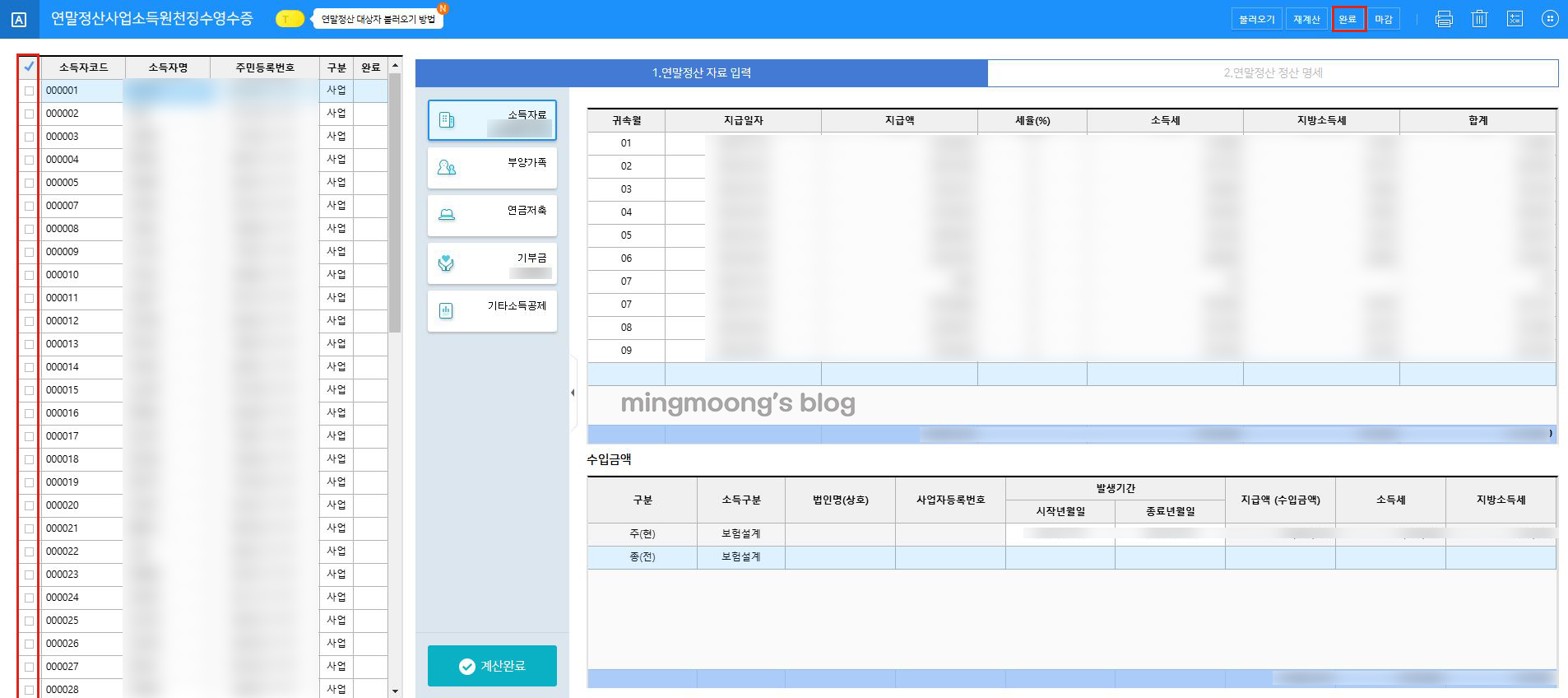Click the 종(전) row cell
The height and width of the screenshot is (698, 1568).
coord(643,557)
